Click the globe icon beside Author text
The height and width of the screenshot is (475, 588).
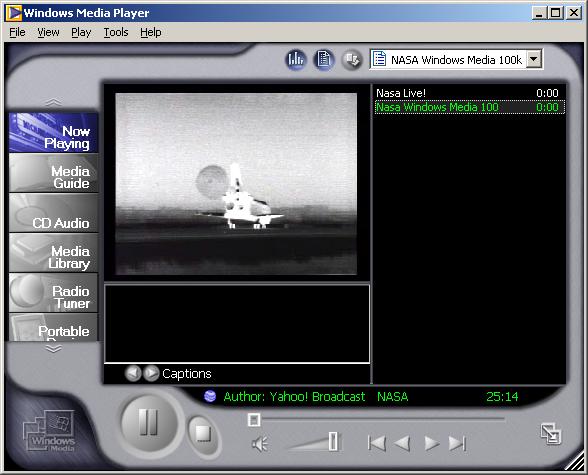pos(210,396)
